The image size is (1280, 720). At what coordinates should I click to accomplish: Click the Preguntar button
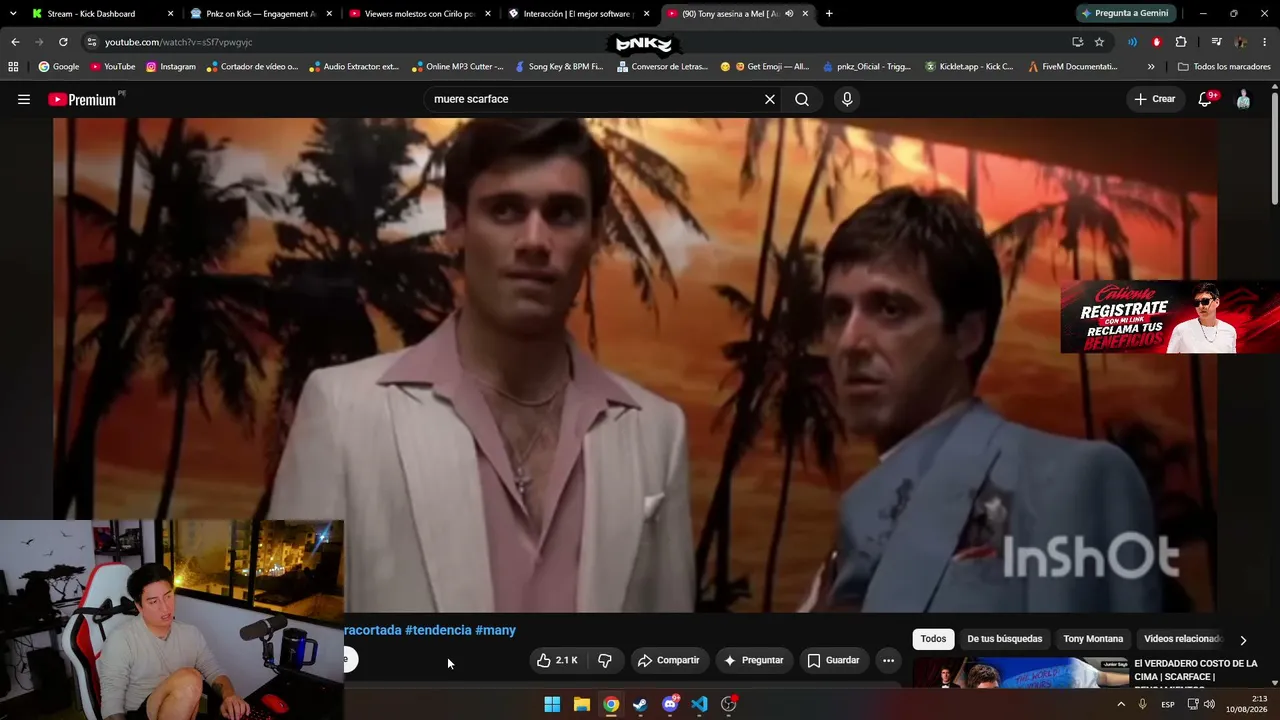(753, 660)
